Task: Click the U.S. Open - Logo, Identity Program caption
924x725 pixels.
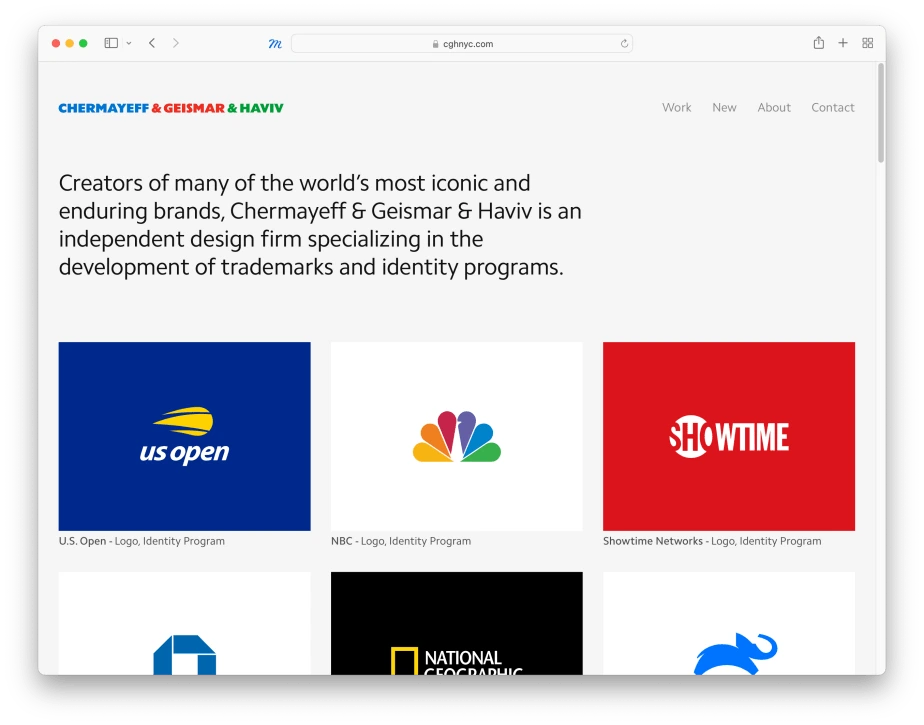Action: 141,541
